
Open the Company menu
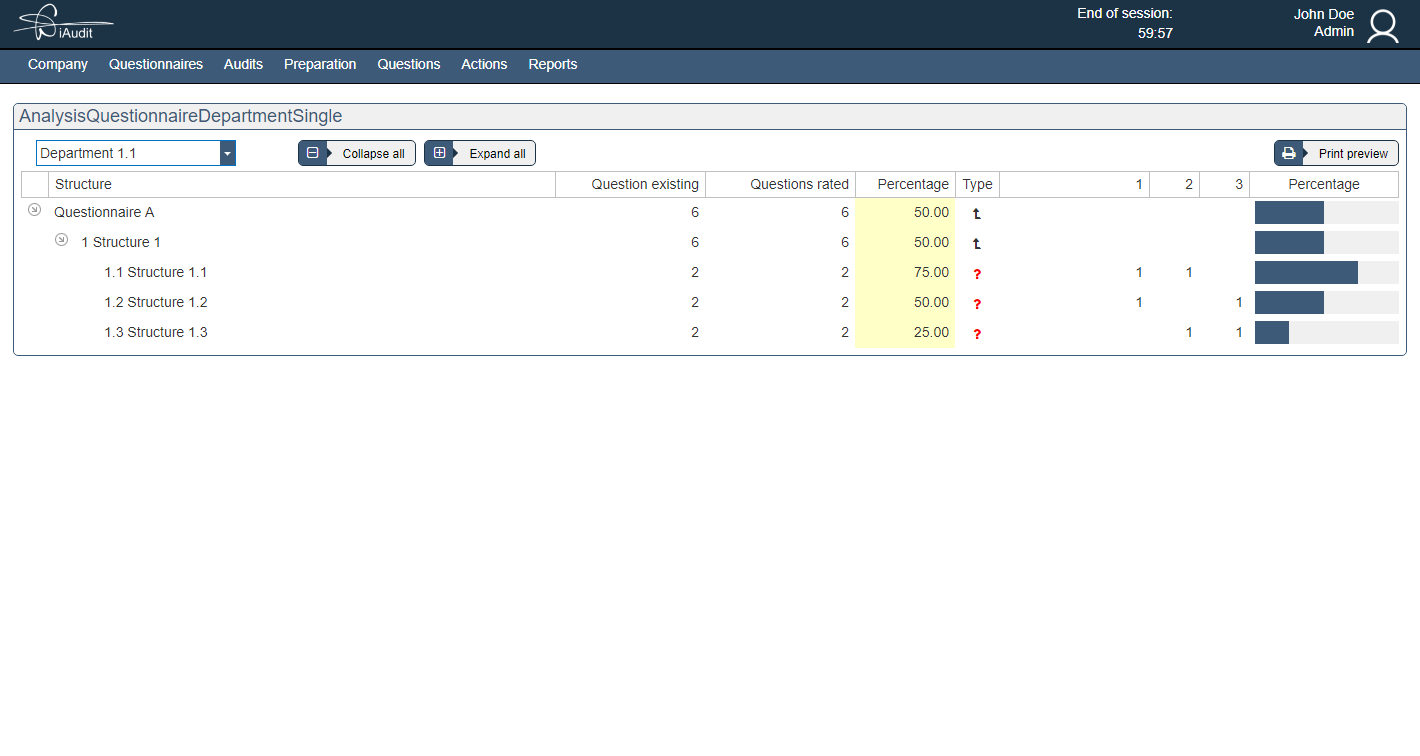click(58, 64)
